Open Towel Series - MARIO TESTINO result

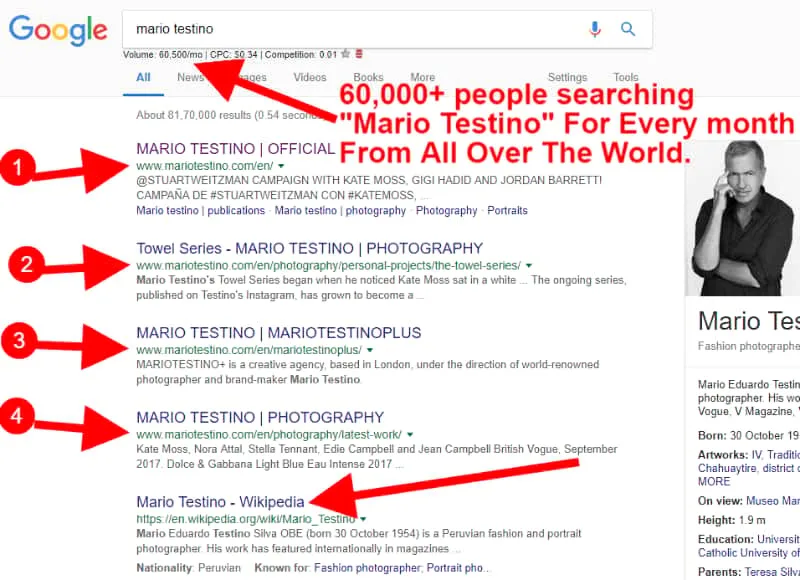click(x=309, y=248)
